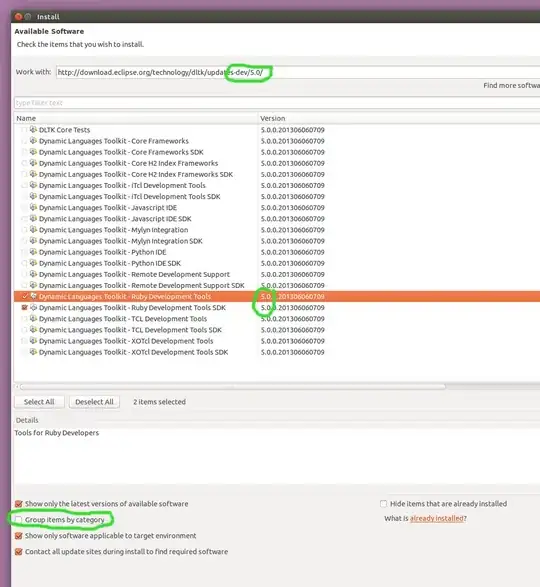Viewport: 540px width, 587px height.
Task: Click the Core H2 Index Frameworks SDK icon
Action: [x=33, y=174]
